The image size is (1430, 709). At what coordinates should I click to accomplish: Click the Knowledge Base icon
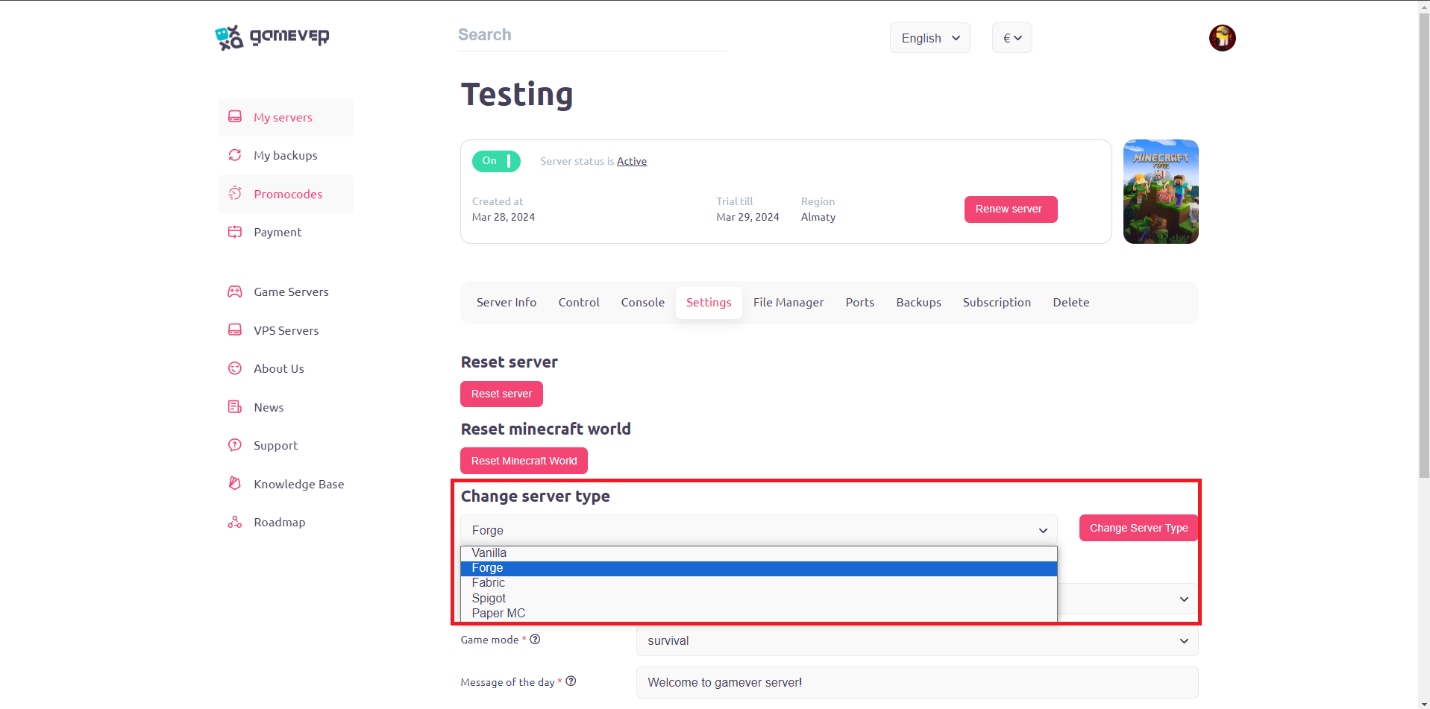pos(235,484)
